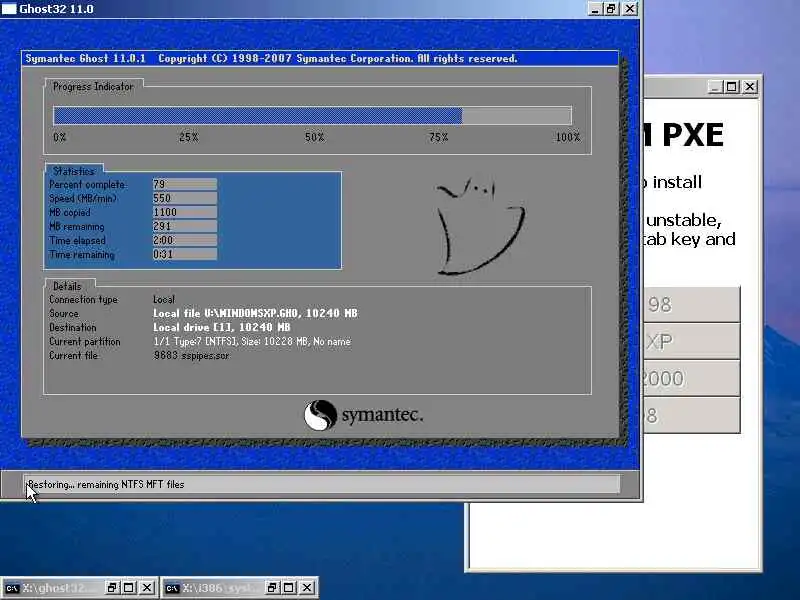The width and height of the screenshot is (800, 600).
Task: Click the Ghost32 11.0 title bar icon
Action: (9, 9)
